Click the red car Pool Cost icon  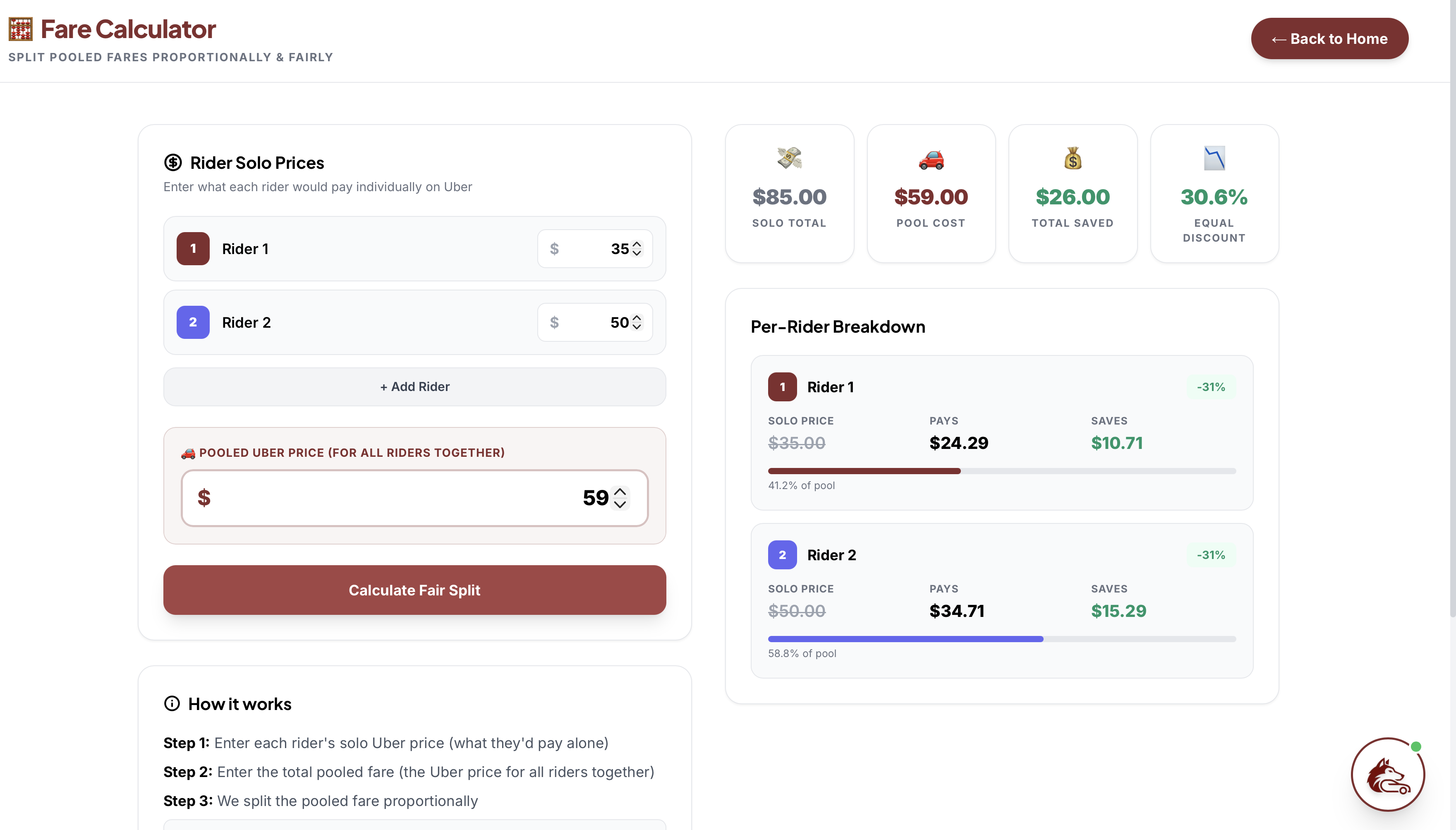931,160
